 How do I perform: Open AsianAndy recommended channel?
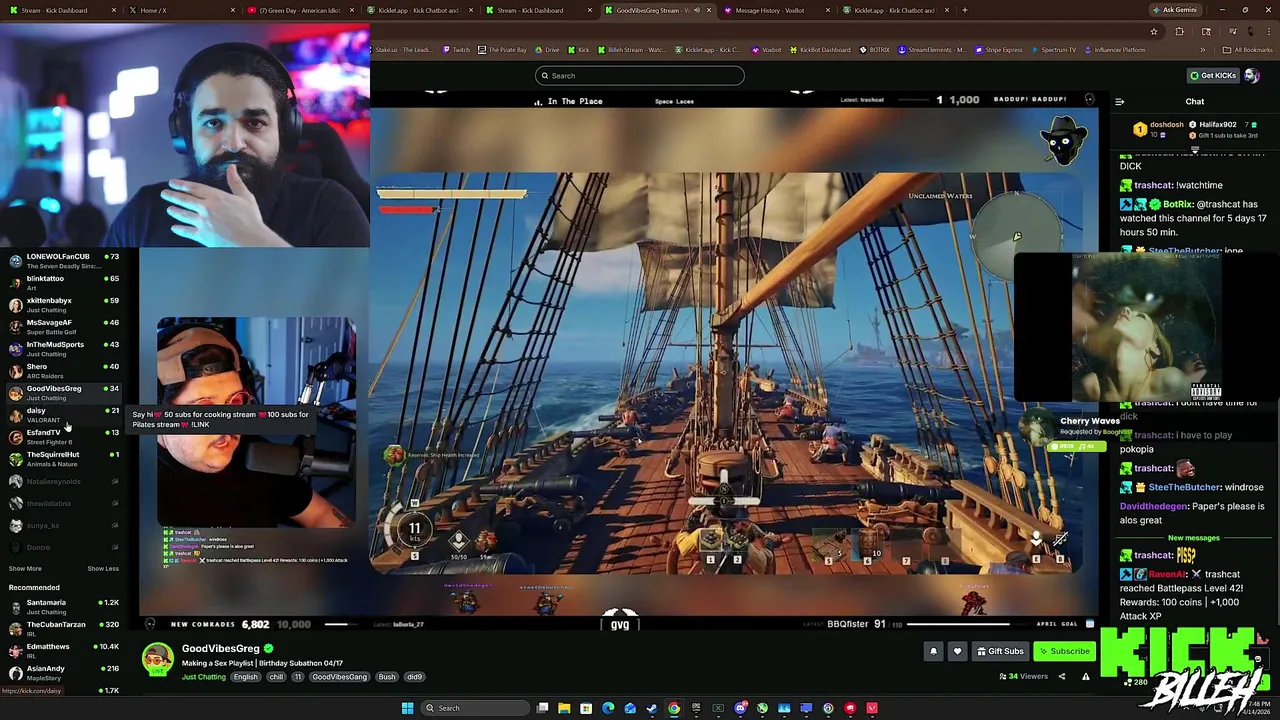[63, 672]
